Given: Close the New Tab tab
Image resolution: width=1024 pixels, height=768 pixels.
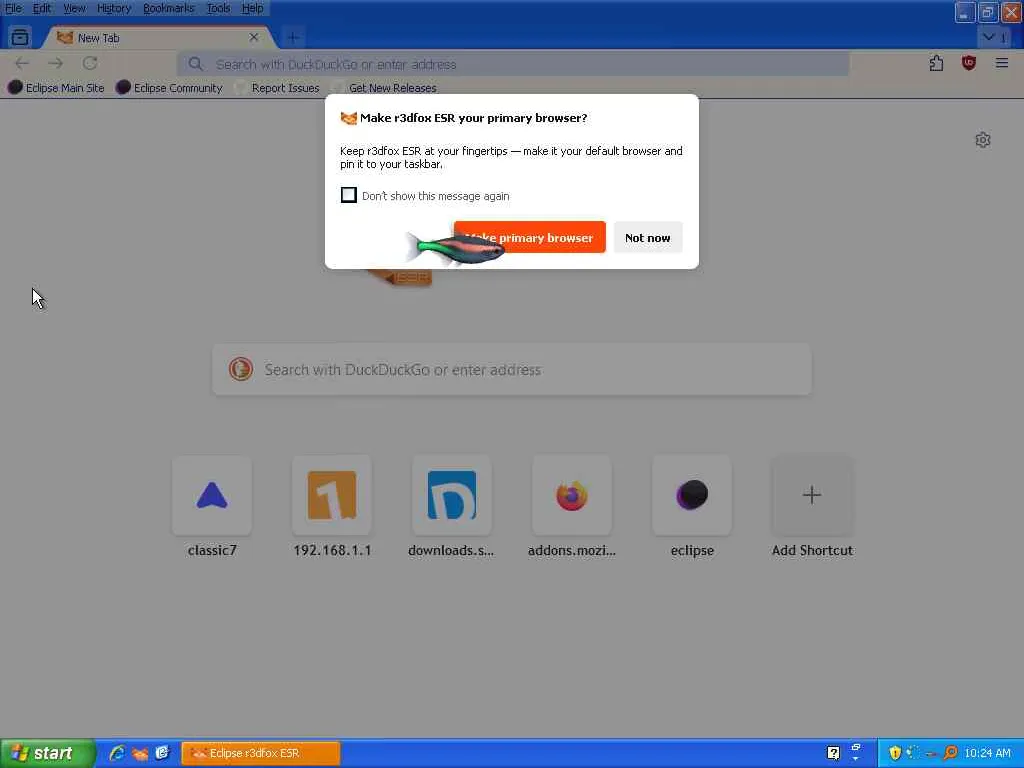Looking at the screenshot, I should (x=254, y=38).
